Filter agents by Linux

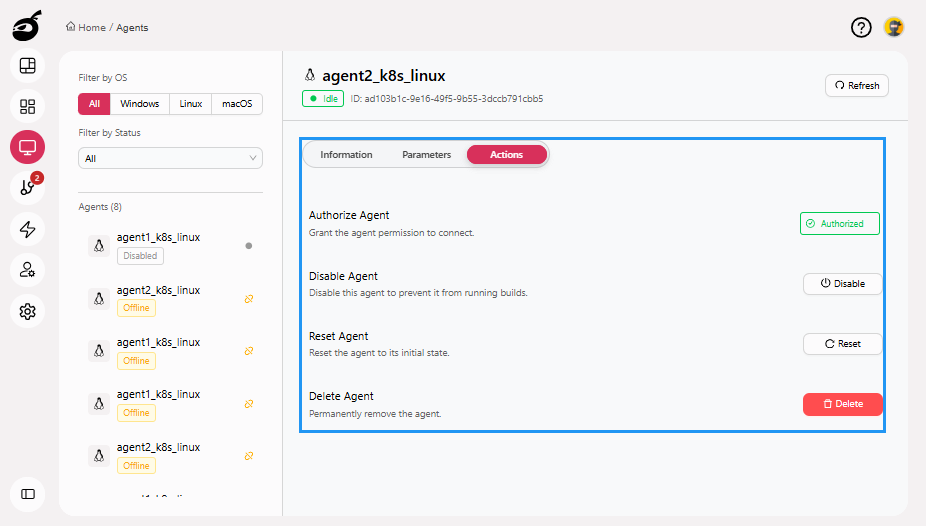point(191,104)
